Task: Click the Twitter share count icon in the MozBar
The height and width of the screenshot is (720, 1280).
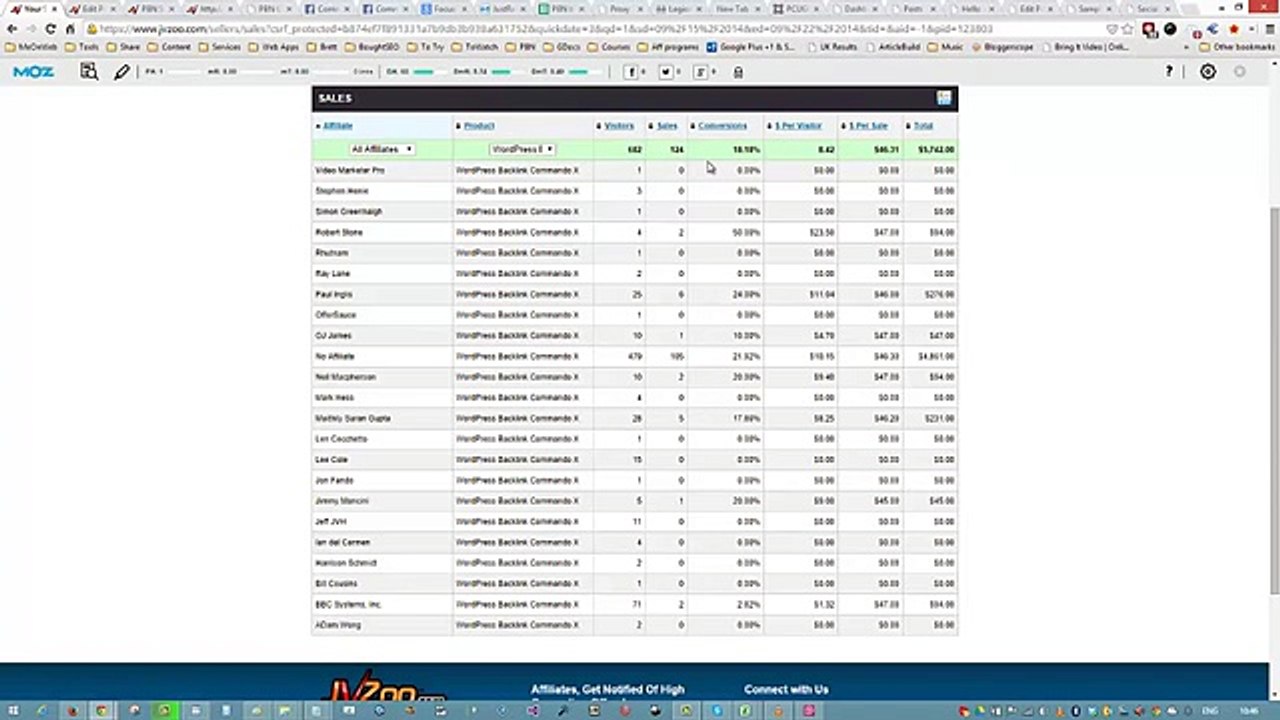Action: (665, 72)
